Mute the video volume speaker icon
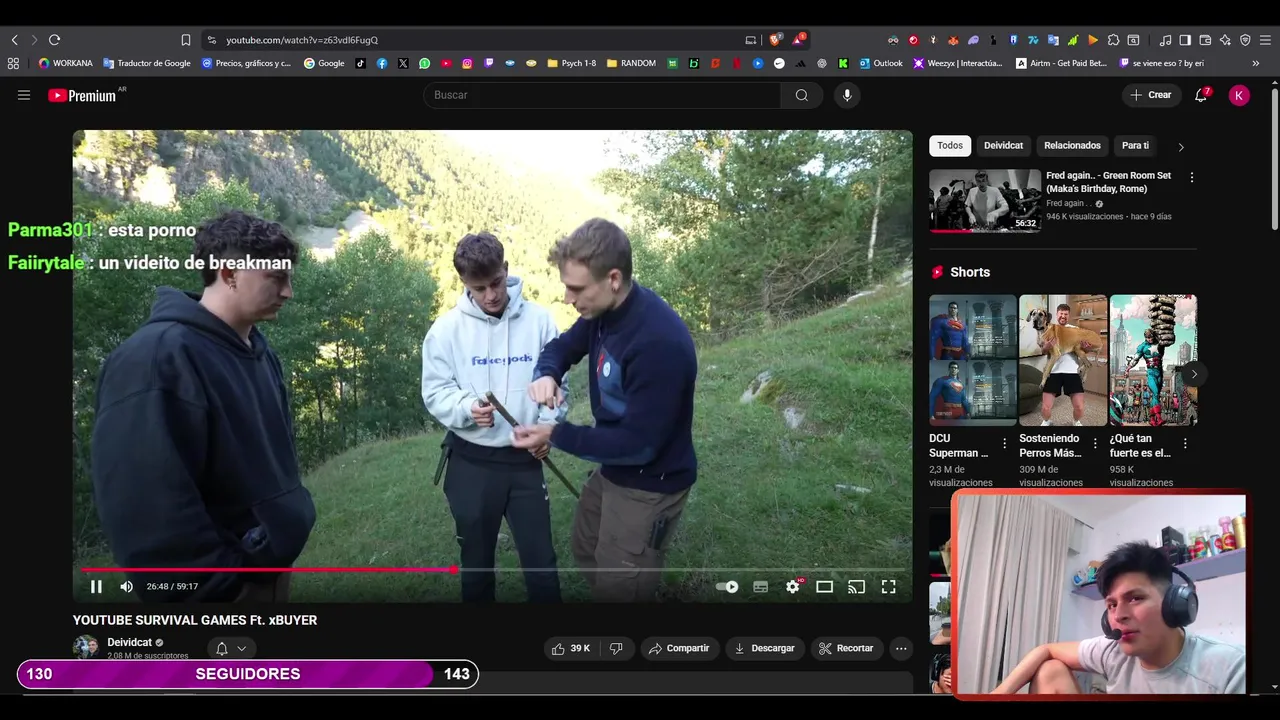Image resolution: width=1280 pixels, height=720 pixels. (x=126, y=587)
